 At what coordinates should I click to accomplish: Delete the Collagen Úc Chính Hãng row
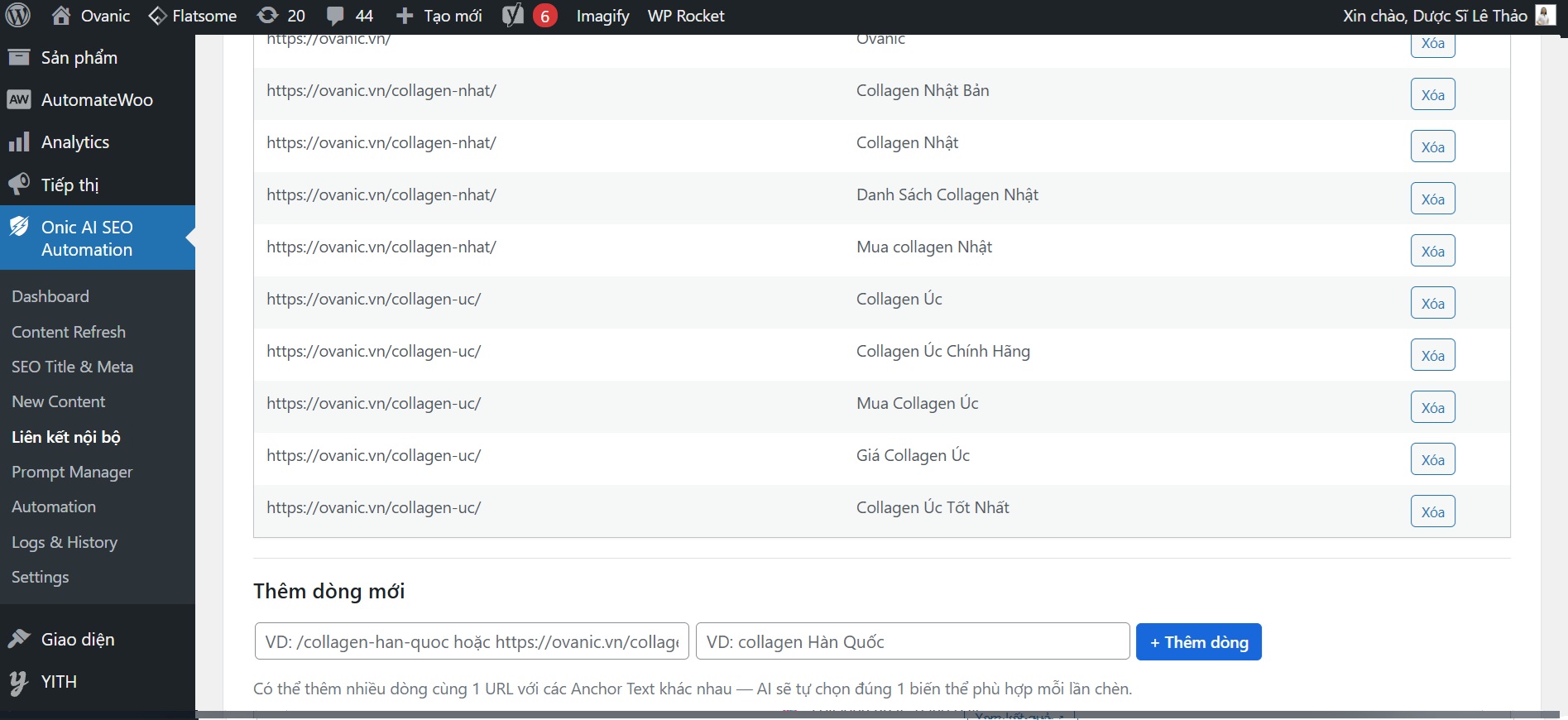tap(1433, 355)
